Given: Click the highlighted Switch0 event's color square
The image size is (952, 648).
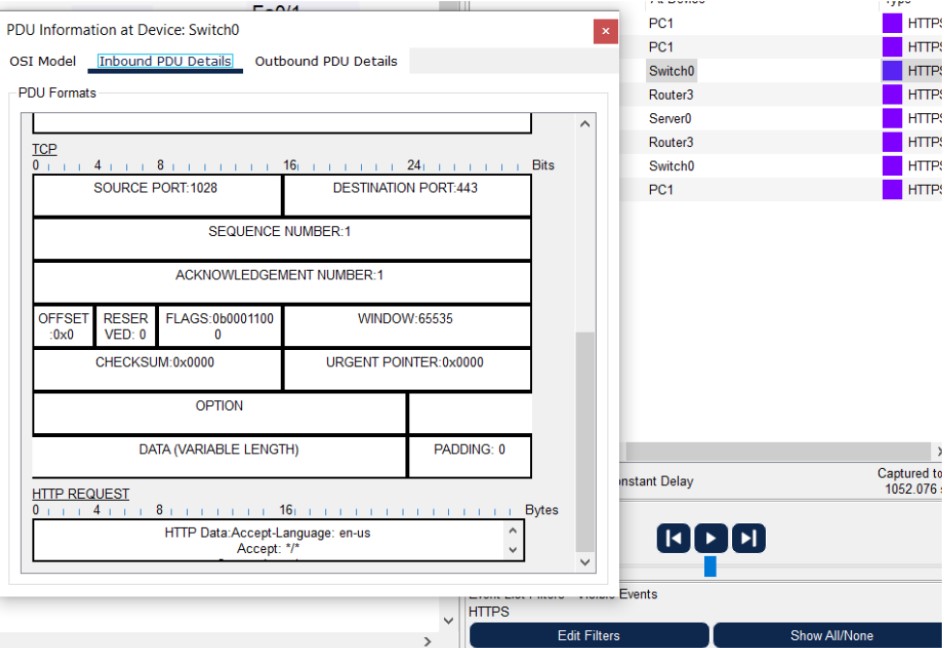Looking at the screenshot, I should point(892,71).
